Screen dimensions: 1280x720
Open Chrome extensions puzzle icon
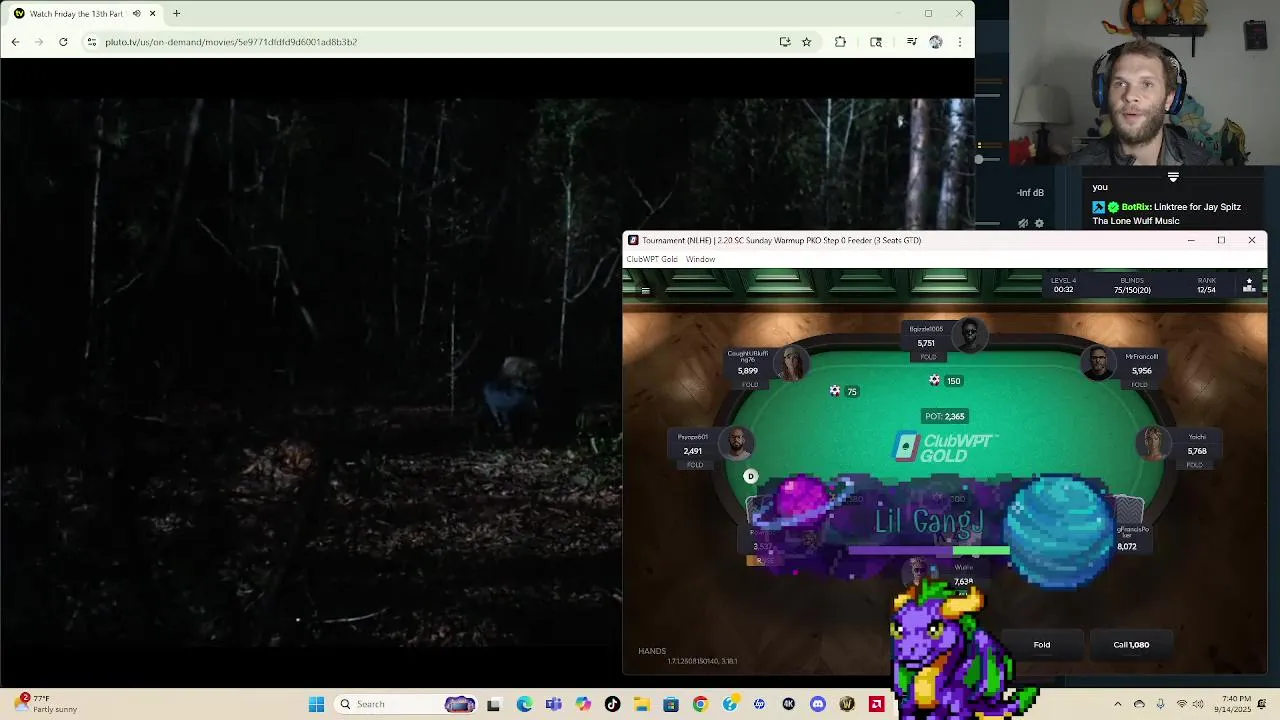(840, 42)
